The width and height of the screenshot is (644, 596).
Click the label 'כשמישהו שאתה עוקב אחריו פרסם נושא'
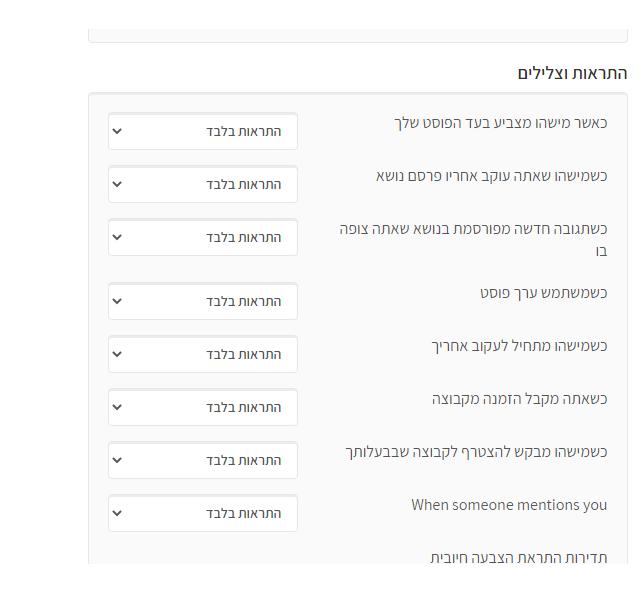491,176
